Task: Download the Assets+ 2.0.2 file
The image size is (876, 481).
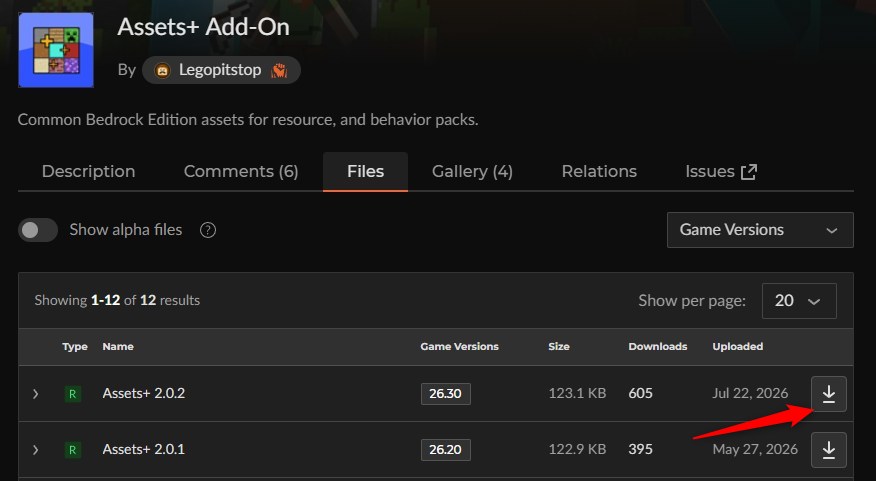Action: (829, 394)
